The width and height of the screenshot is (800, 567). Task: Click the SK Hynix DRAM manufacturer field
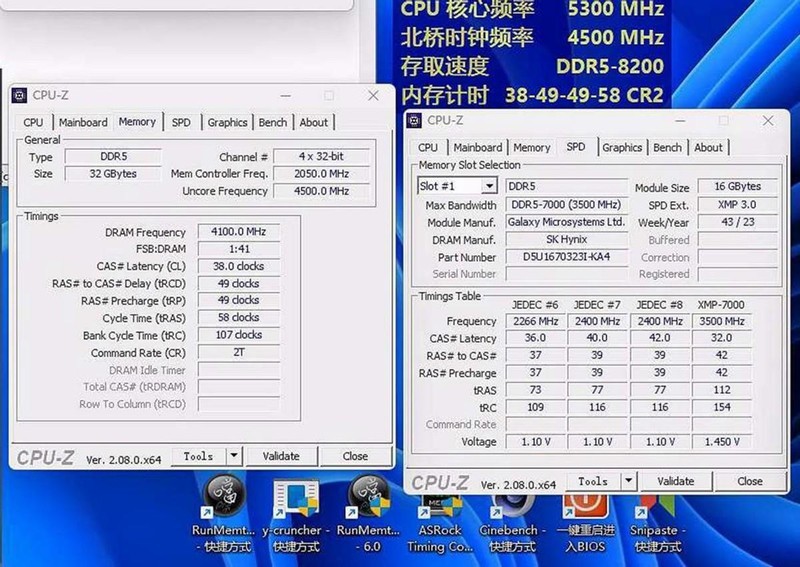[566, 239]
